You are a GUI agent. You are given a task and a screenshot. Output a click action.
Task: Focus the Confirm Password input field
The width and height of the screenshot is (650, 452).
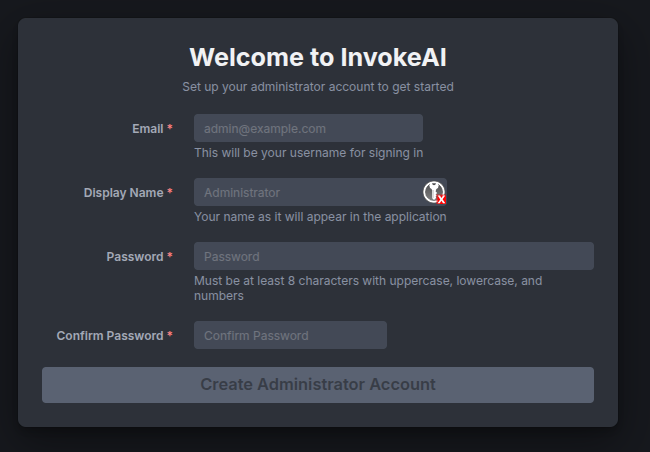pos(290,335)
